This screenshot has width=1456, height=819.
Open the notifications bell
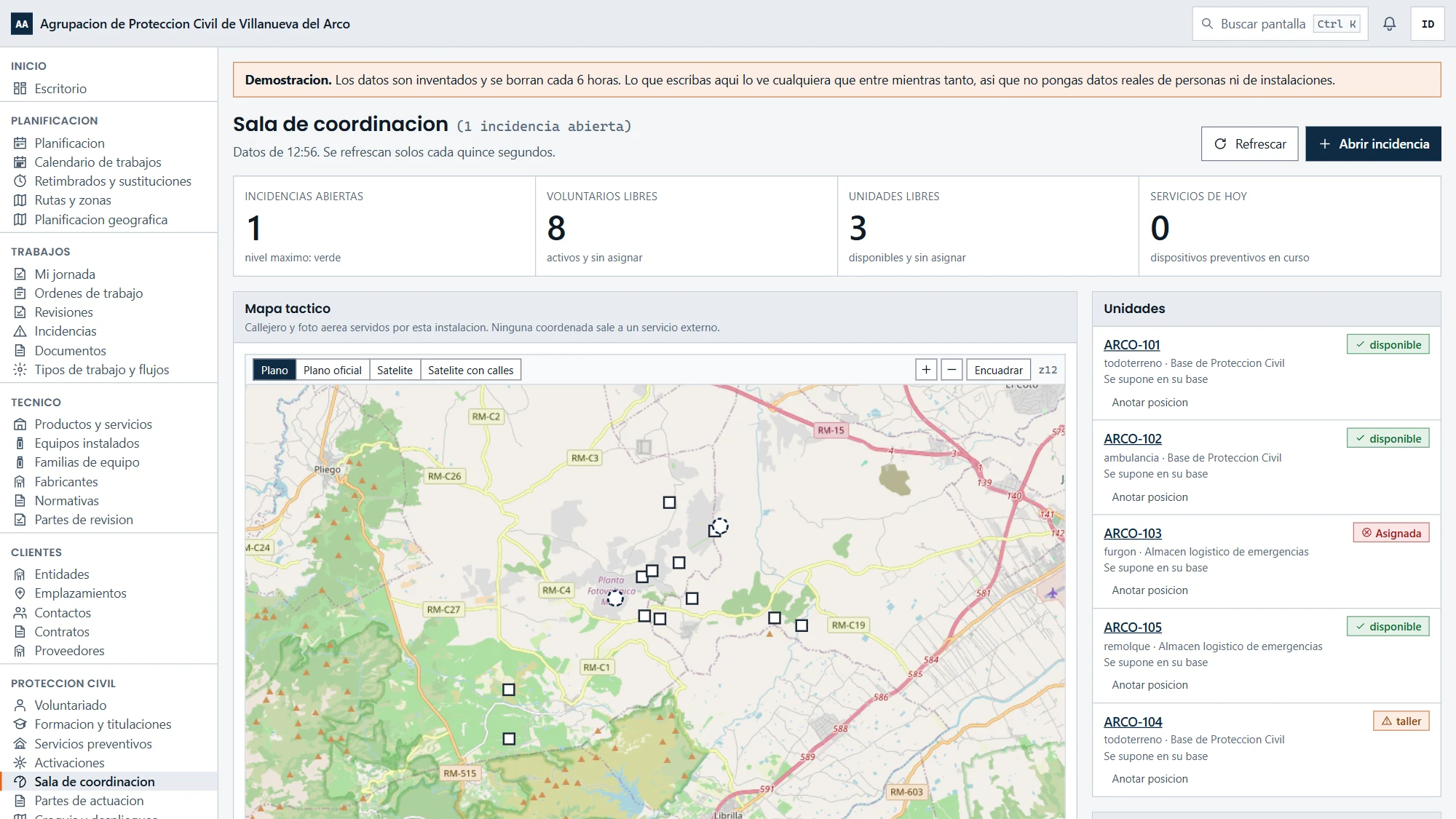(1389, 24)
